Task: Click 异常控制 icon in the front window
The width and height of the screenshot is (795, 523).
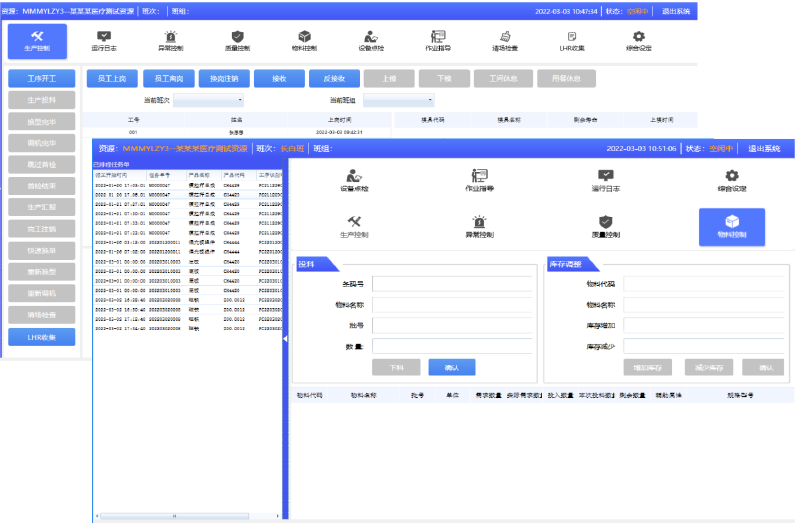Action: pos(479,227)
